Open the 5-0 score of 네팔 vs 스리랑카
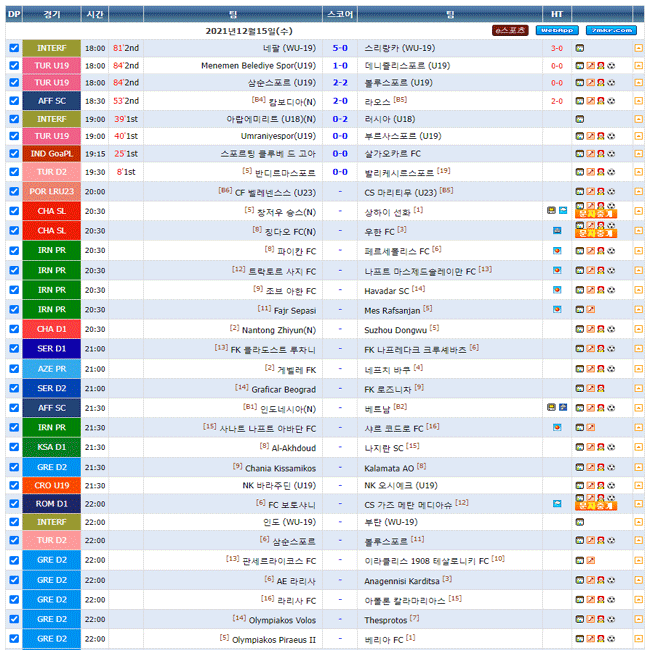 click(x=340, y=48)
